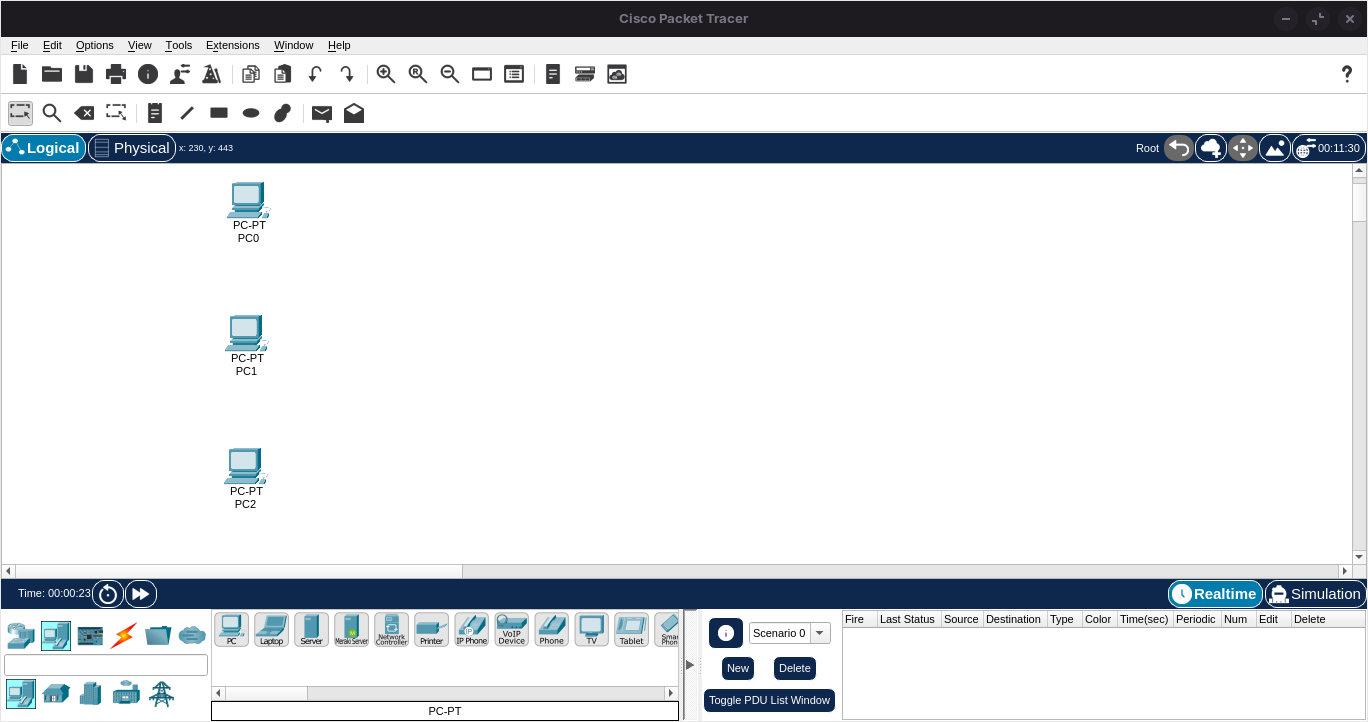Viewport: 1368px width, 722px height.
Task: Open the User Profile icon
Action: [180, 74]
